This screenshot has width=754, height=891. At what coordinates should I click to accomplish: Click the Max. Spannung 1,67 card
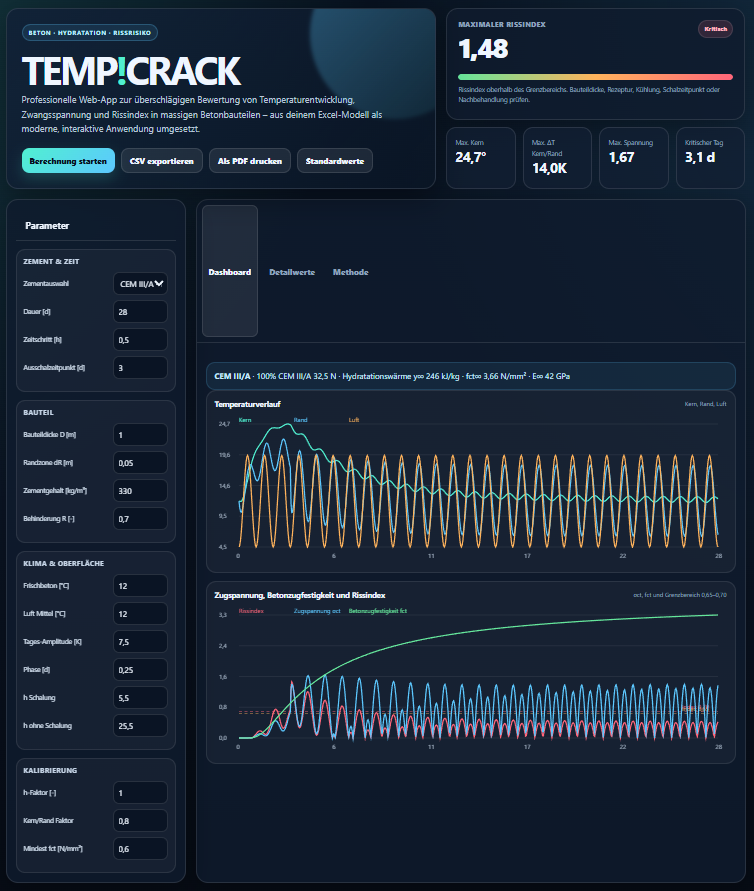(634, 158)
